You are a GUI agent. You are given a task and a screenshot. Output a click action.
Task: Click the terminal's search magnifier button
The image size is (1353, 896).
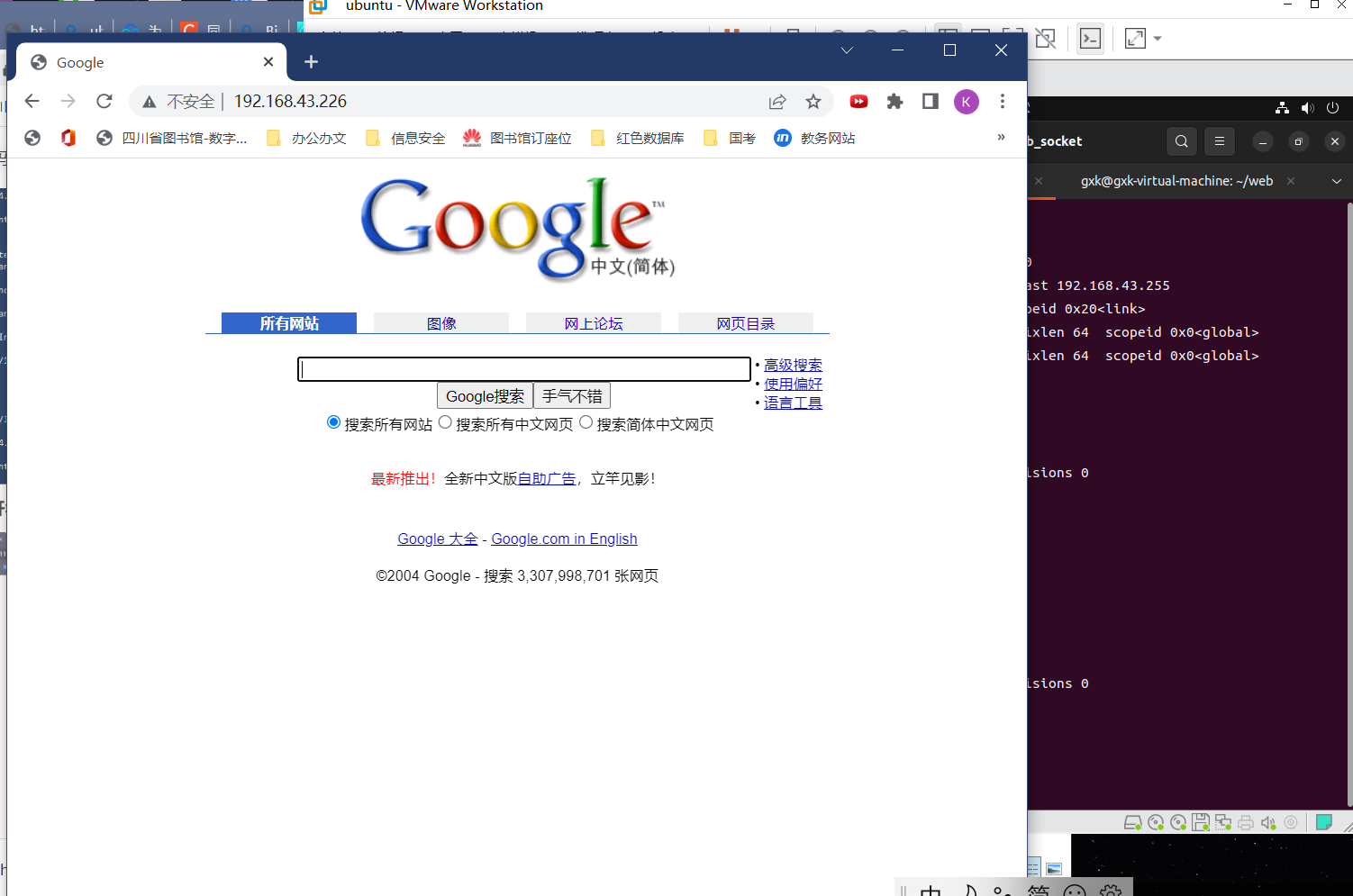click(1182, 141)
